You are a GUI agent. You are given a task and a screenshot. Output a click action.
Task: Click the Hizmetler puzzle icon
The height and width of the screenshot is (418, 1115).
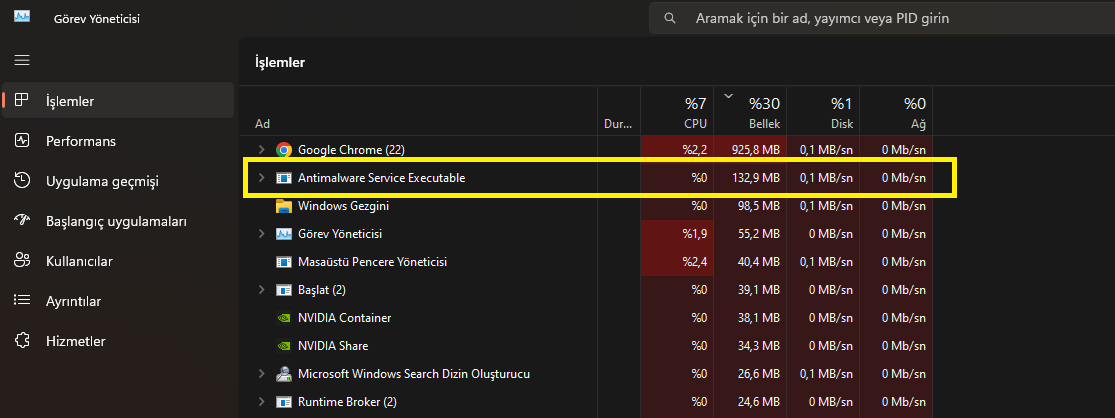pos(22,341)
